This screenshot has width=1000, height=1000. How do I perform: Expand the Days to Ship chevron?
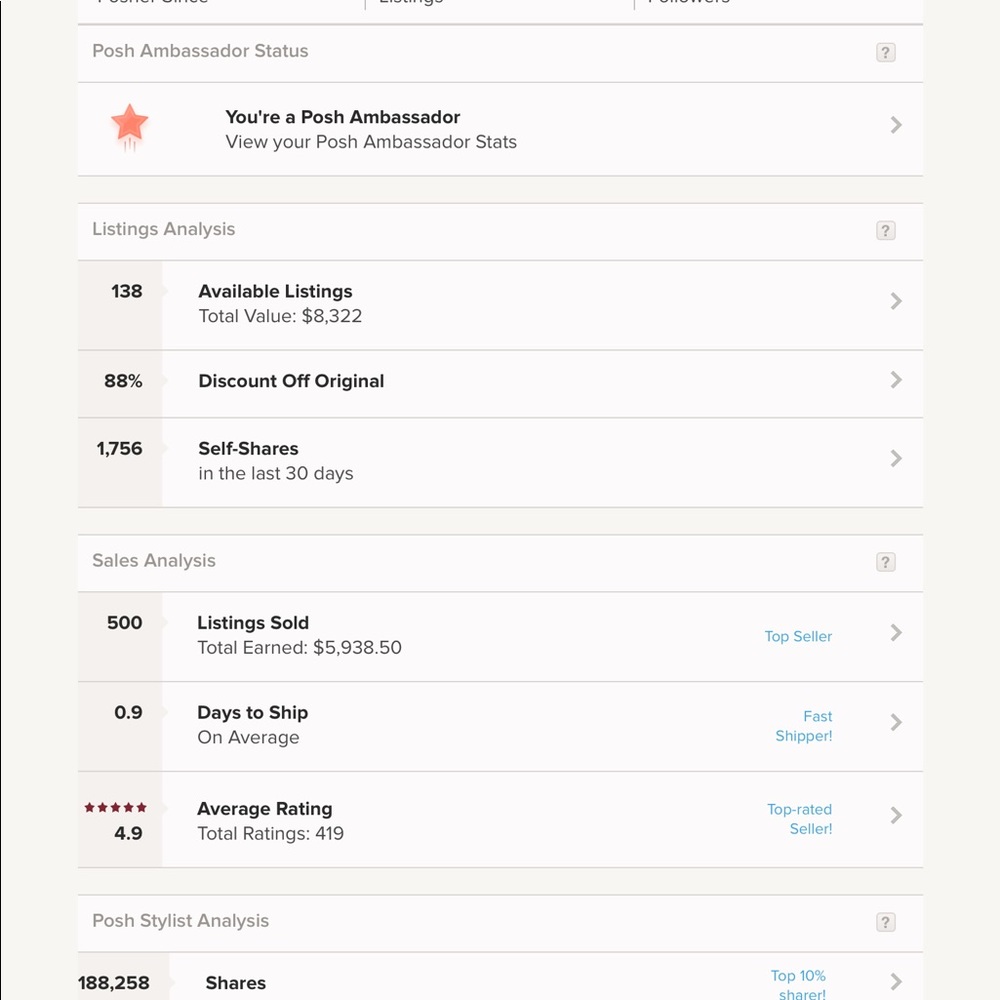pyautogui.click(x=896, y=722)
